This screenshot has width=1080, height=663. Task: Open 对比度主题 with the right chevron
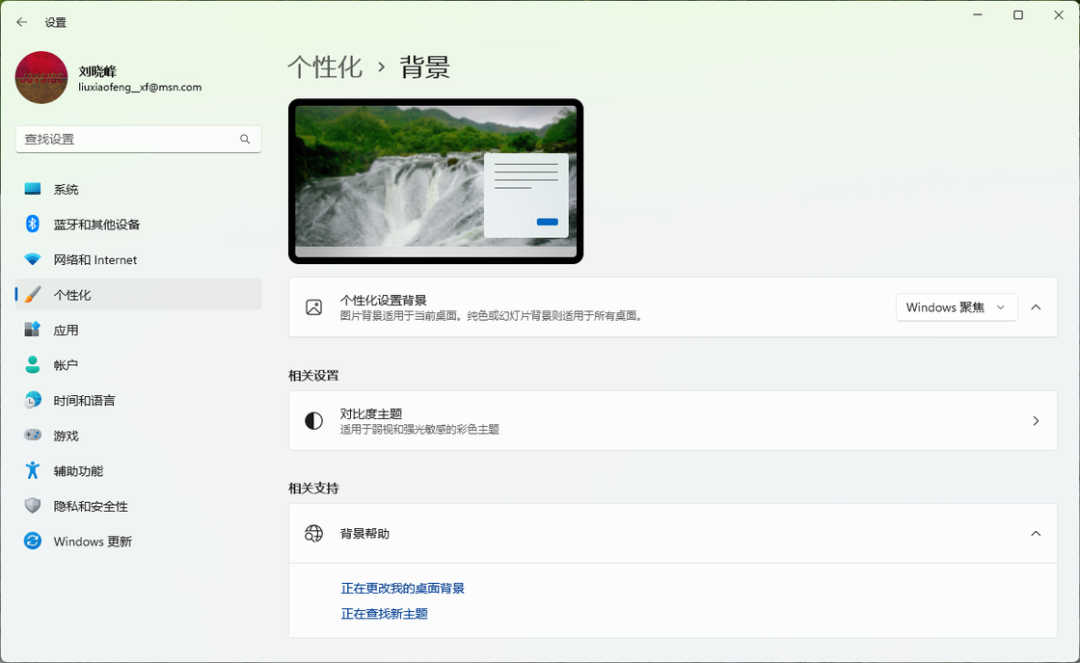(x=1035, y=421)
